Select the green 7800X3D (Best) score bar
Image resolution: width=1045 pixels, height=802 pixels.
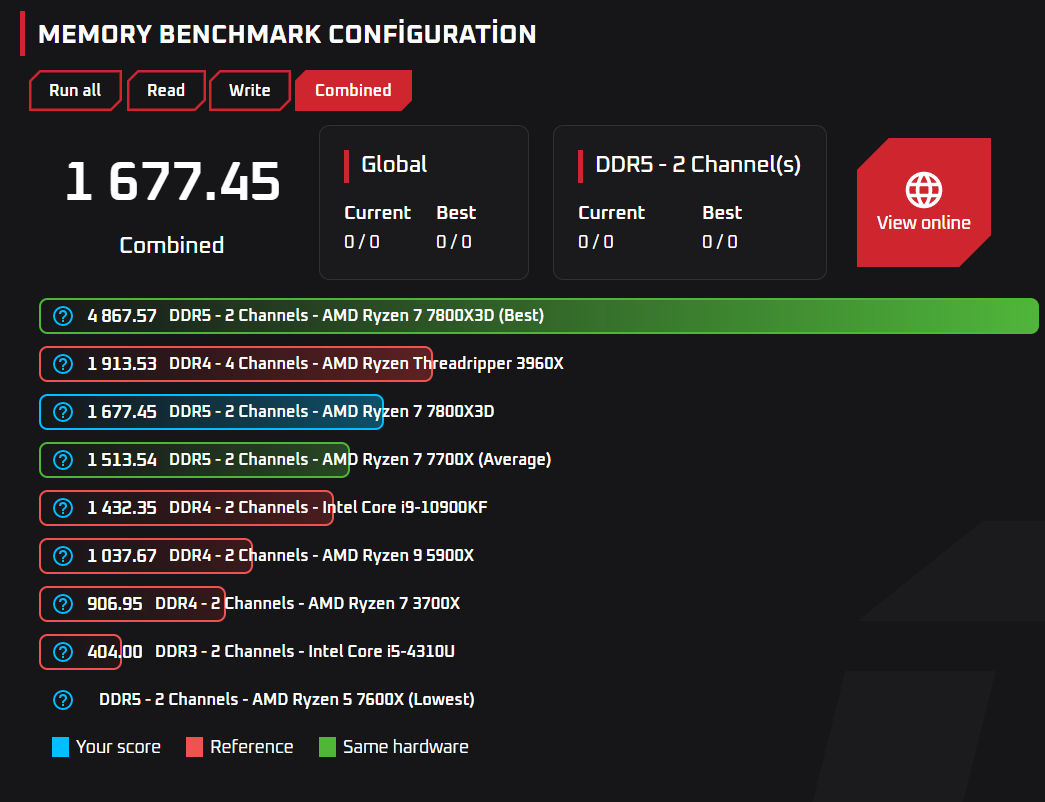point(539,316)
